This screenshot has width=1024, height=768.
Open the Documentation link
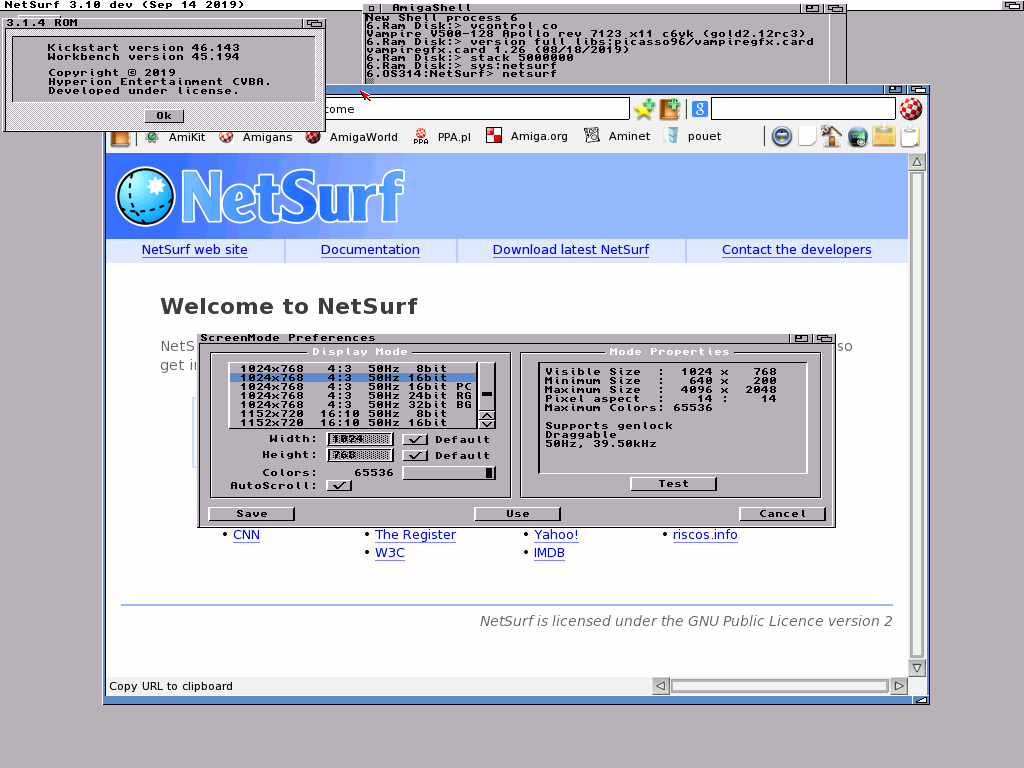370,249
